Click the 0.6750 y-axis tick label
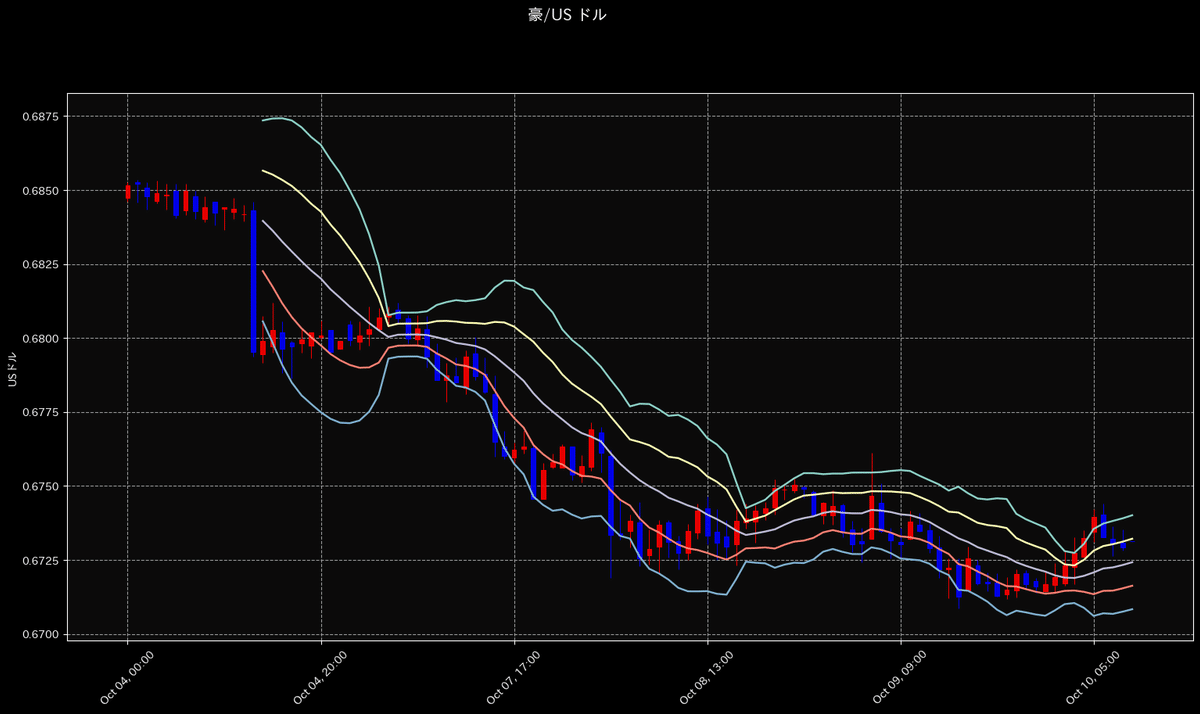The width and height of the screenshot is (1200, 714). 43,487
